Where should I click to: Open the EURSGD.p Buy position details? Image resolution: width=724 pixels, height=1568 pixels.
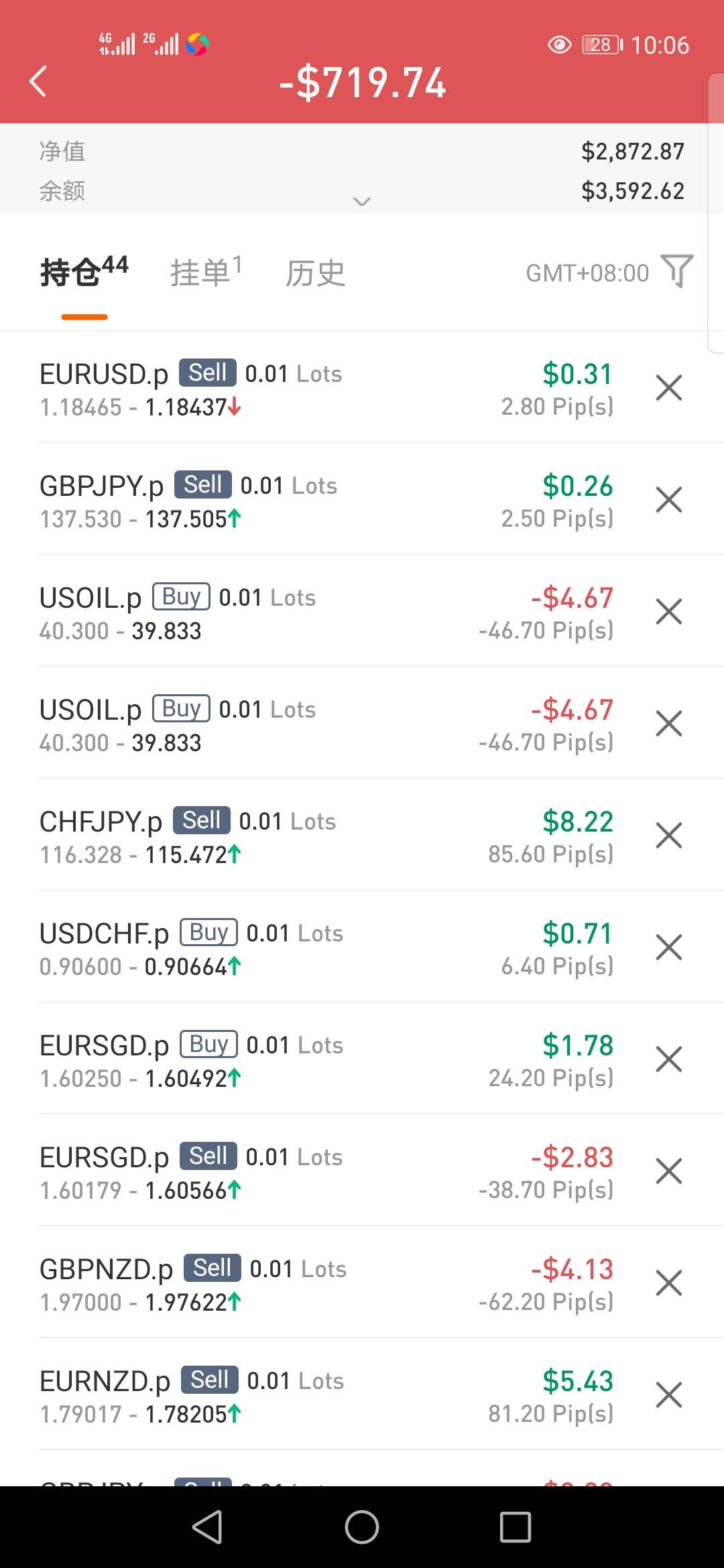click(x=268, y=1059)
